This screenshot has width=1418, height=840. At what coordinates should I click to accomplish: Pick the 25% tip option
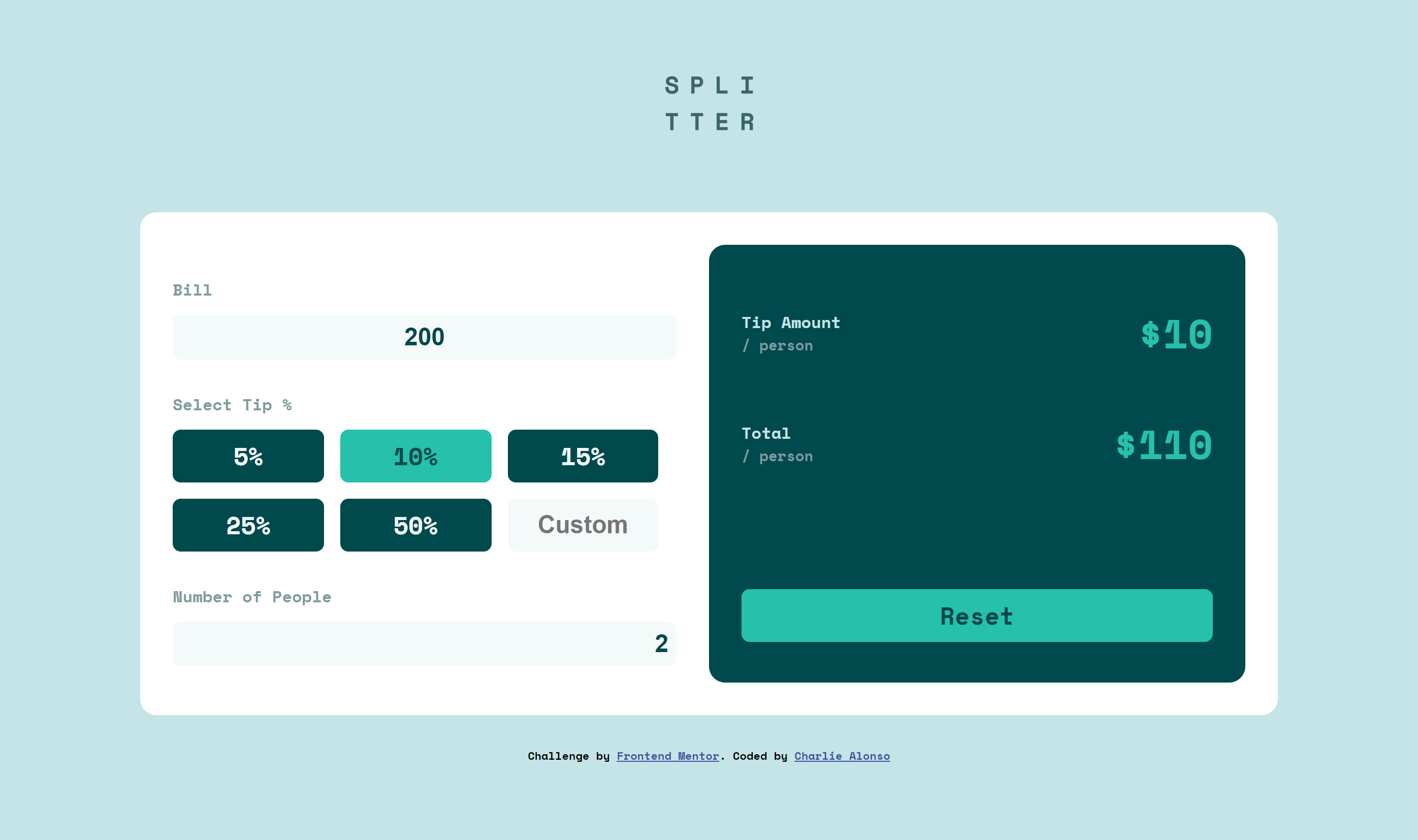tap(248, 525)
